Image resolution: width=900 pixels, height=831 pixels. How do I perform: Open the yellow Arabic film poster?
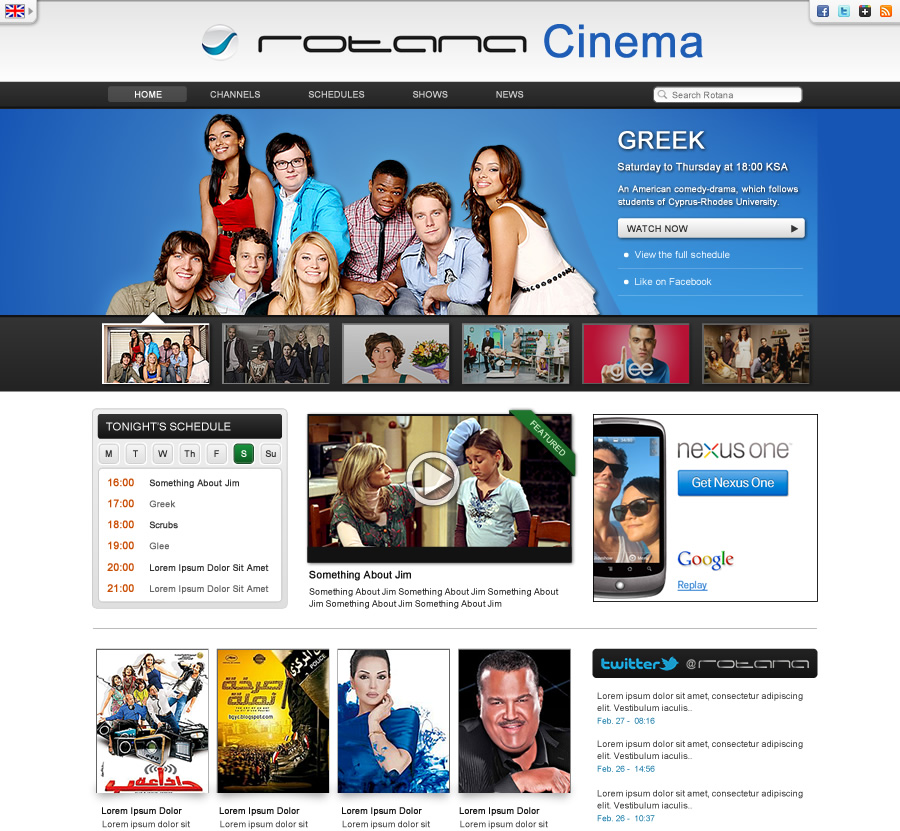click(x=273, y=721)
